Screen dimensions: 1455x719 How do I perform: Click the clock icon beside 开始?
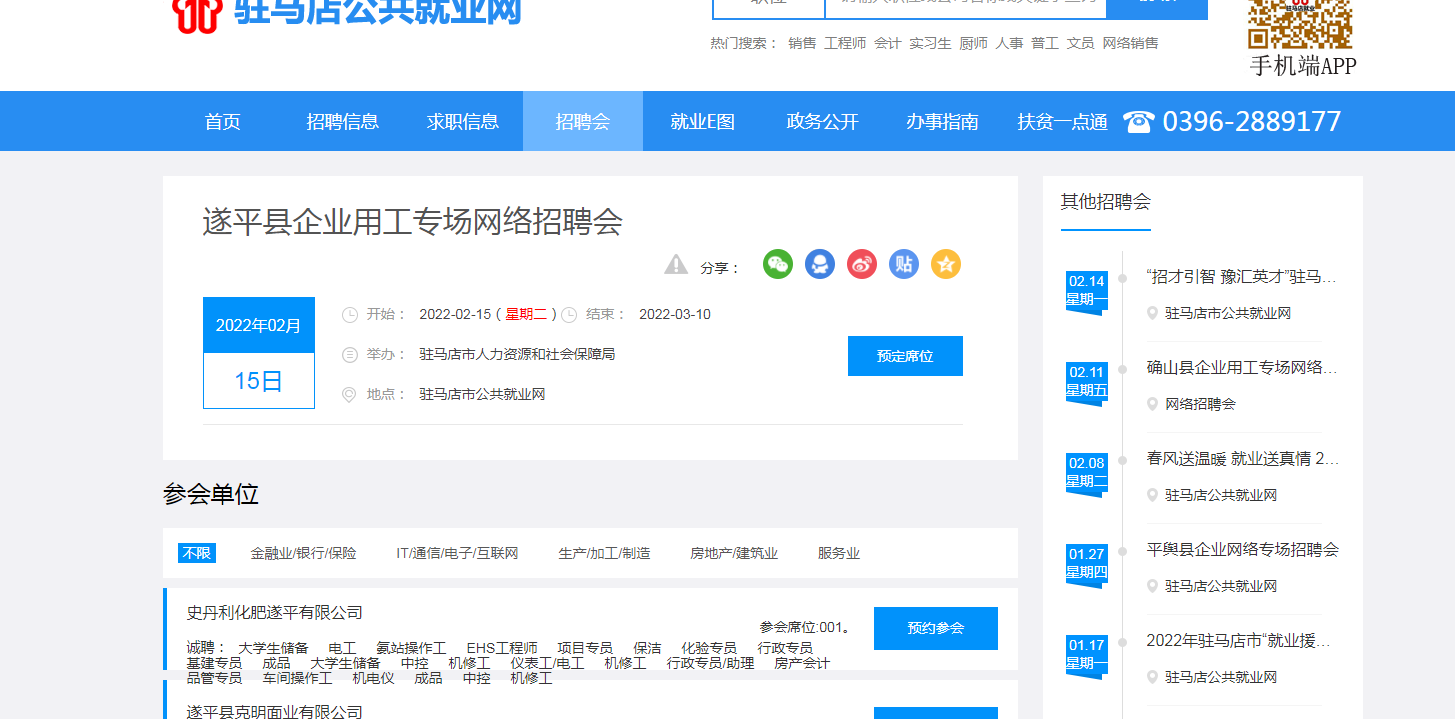coord(350,315)
